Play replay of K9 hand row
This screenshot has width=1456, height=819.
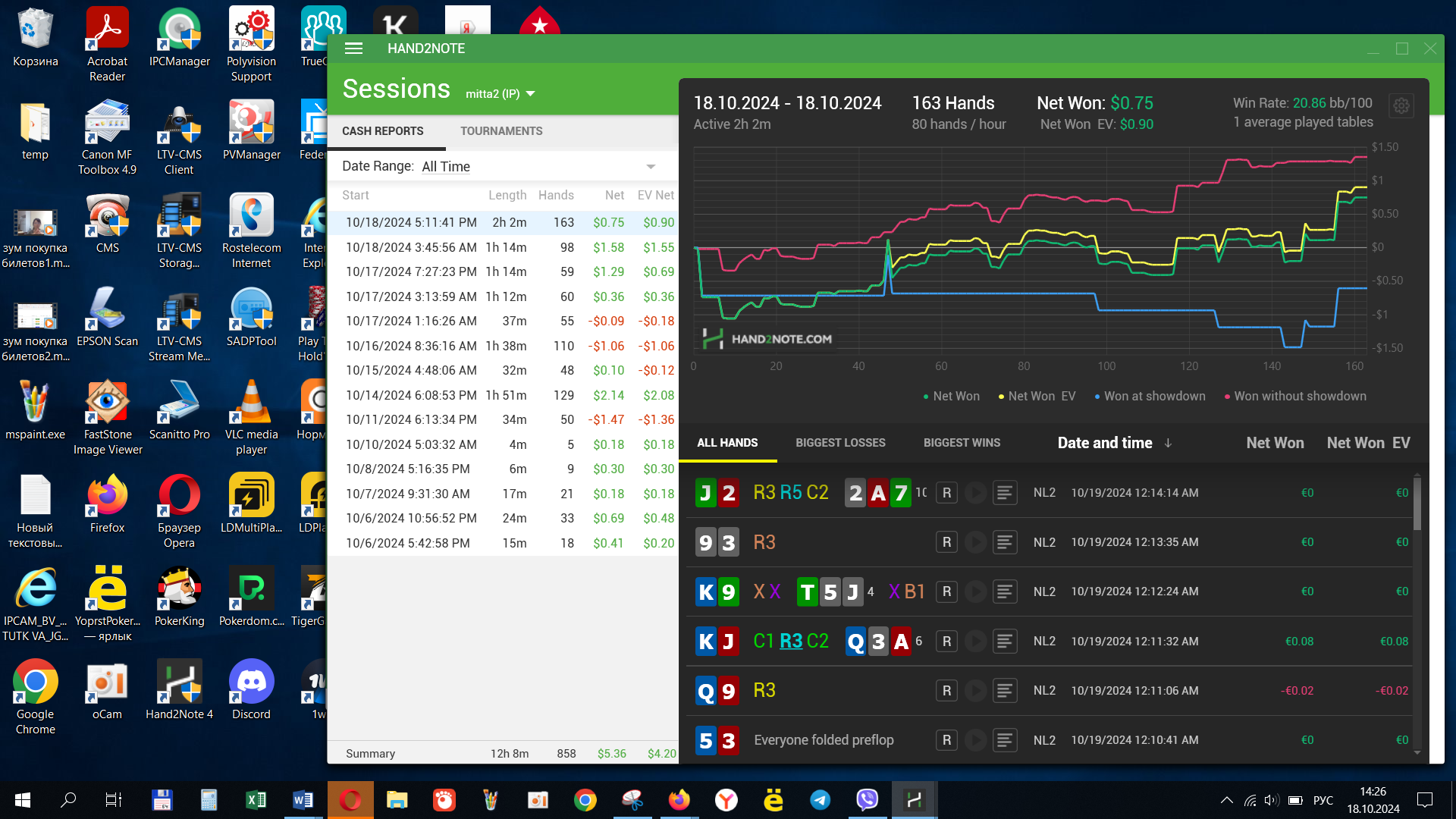(x=976, y=591)
